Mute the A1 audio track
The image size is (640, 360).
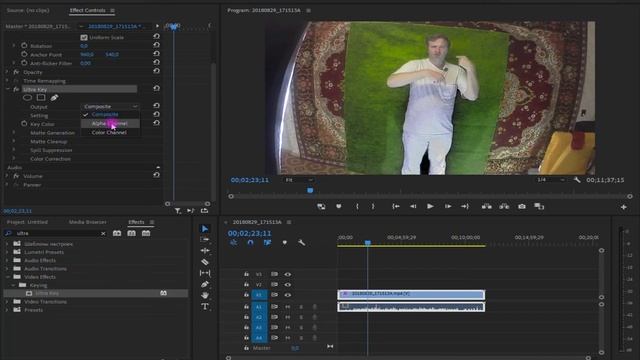click(x=288, y=307)
